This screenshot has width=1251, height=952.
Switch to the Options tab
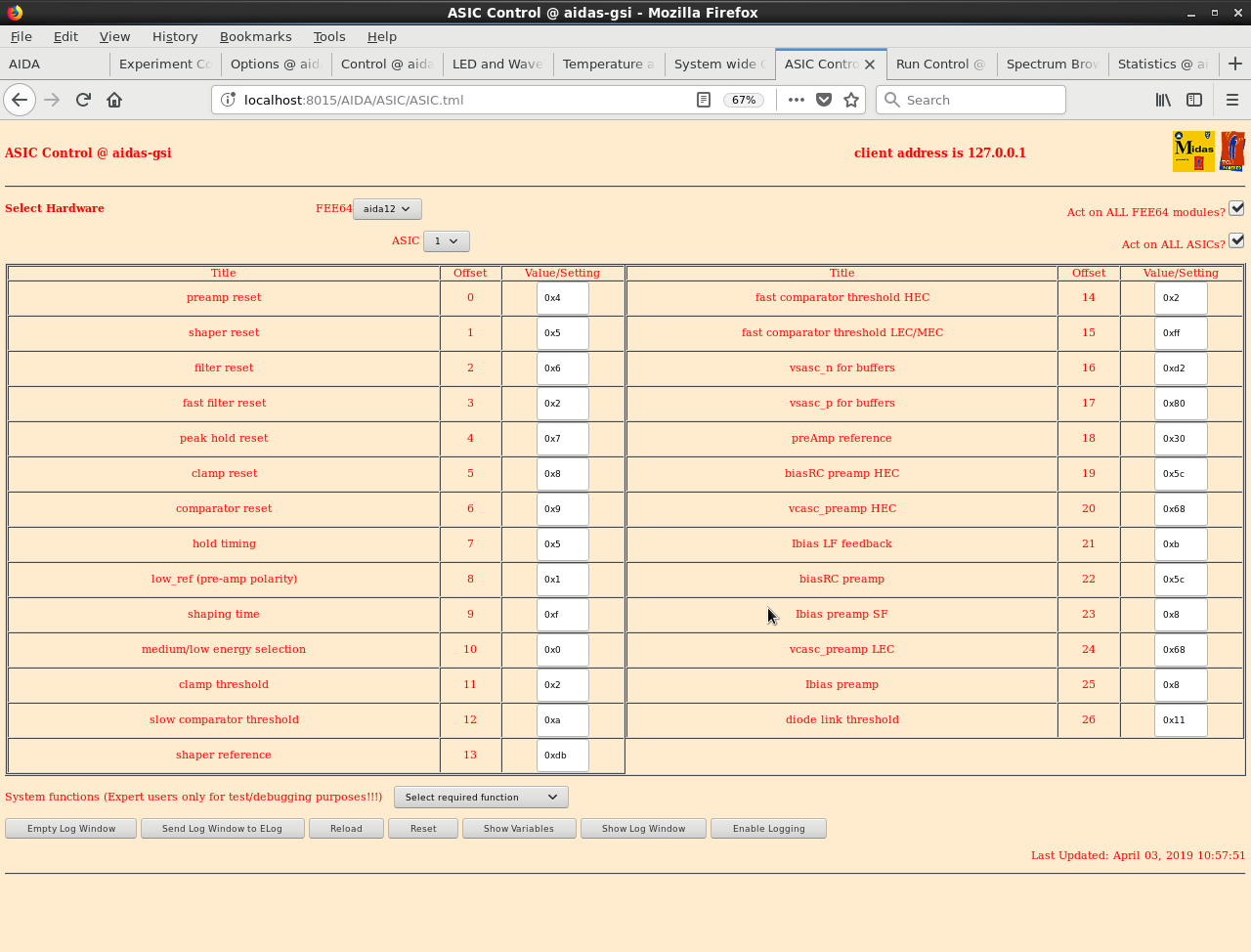(277, 65)
